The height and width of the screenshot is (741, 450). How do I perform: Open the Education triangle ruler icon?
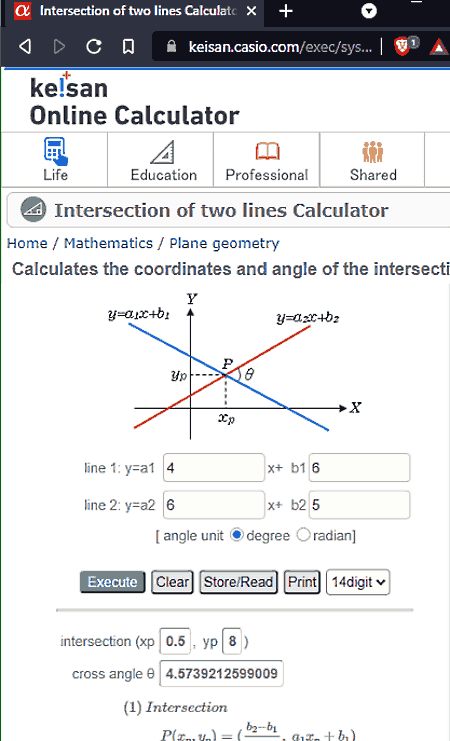163,152
